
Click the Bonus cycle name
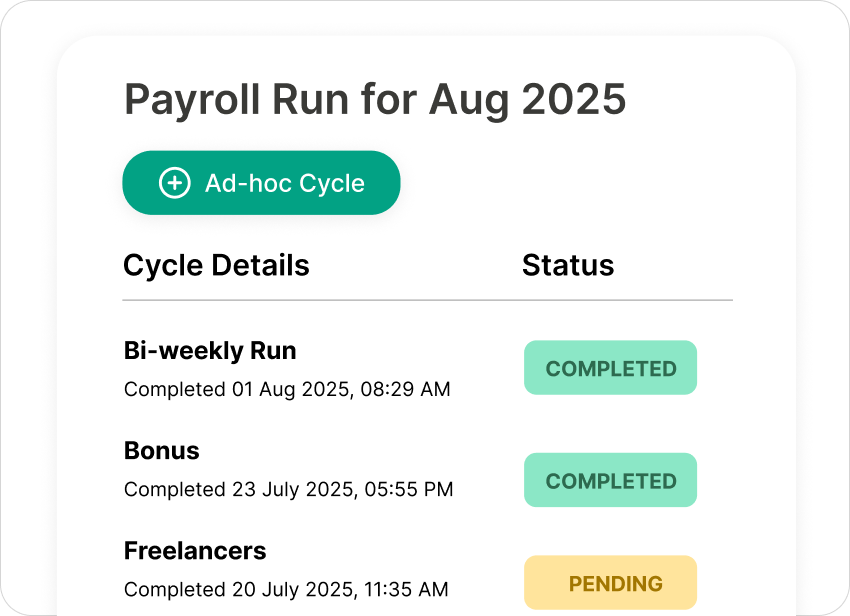coord(161,450)
